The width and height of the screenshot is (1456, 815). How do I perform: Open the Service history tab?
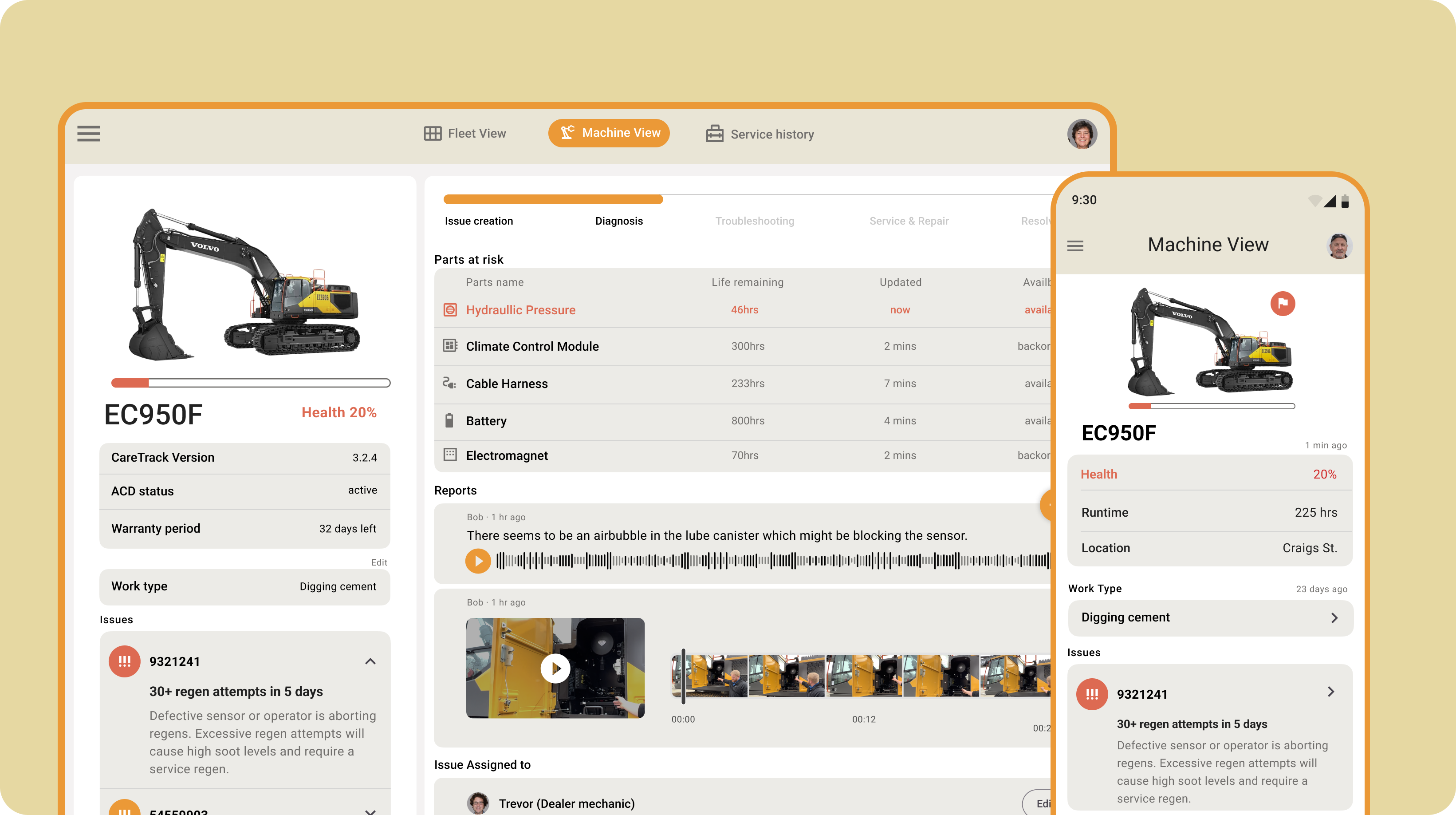pos(760,134)
